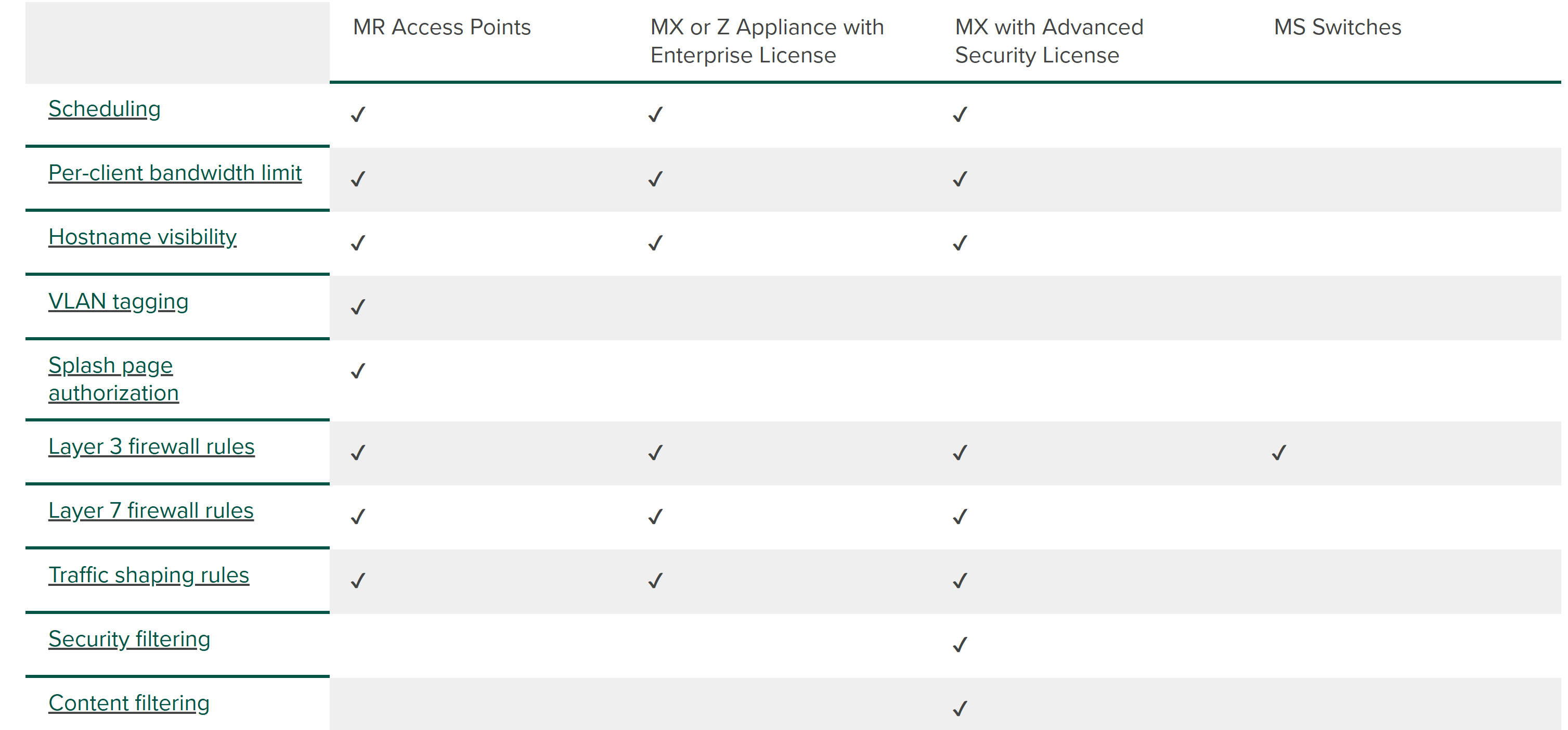Click the Advanced Security checkmark for Content filtering
This screenshot has width=1568, height=730.
(960, 708)
